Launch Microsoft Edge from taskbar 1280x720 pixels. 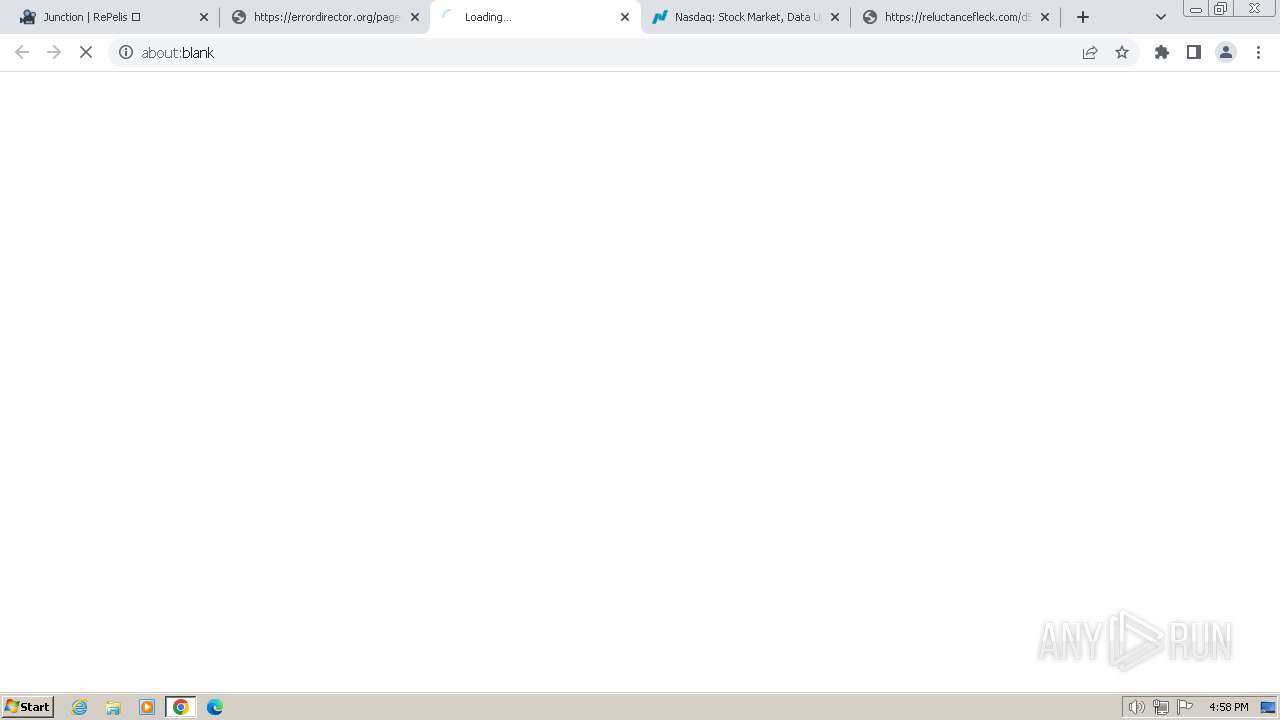[x=215, y=707]
